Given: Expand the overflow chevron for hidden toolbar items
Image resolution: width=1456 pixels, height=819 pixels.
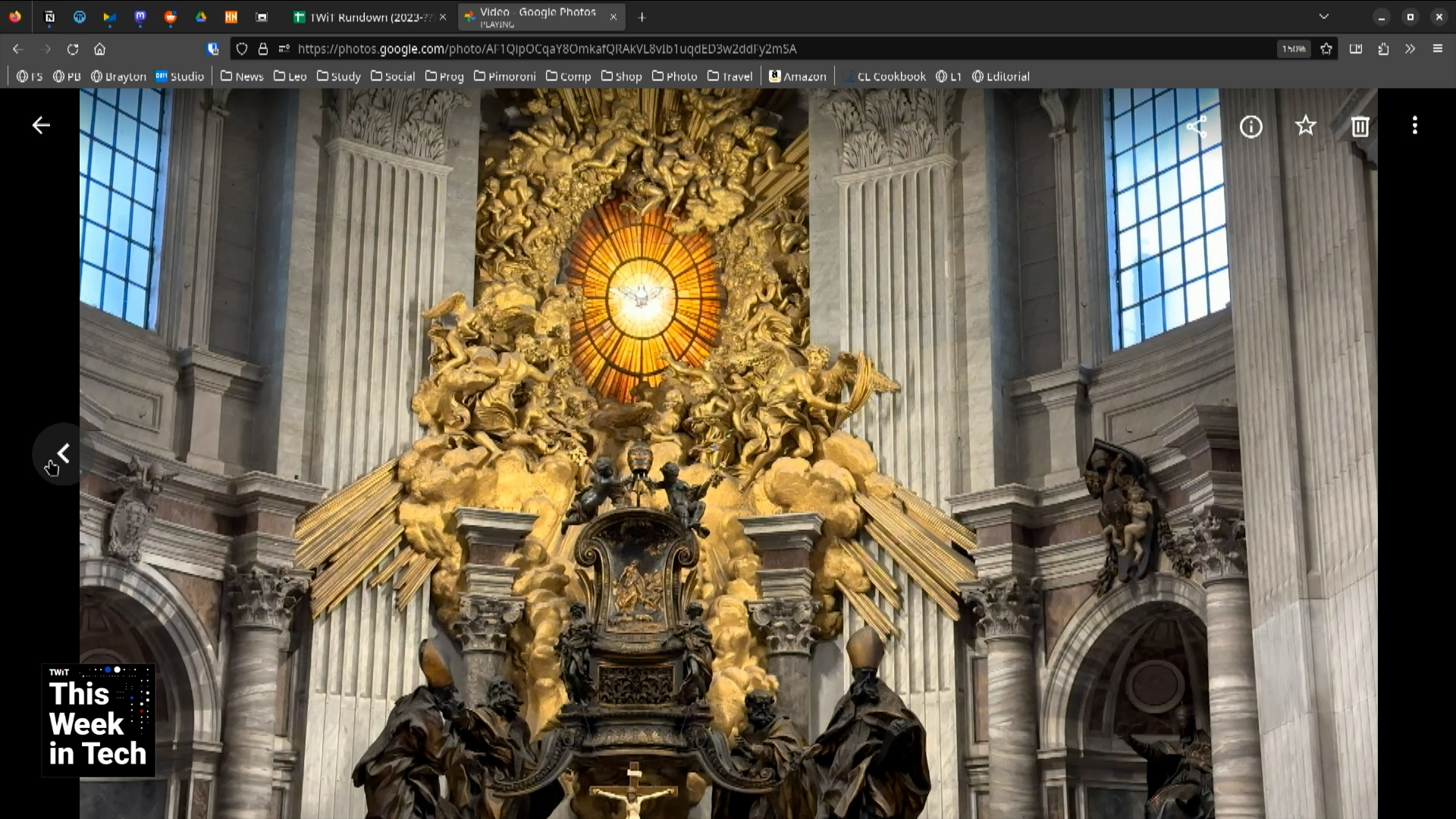Looking at the screenshot, I should pos(1409,49).
